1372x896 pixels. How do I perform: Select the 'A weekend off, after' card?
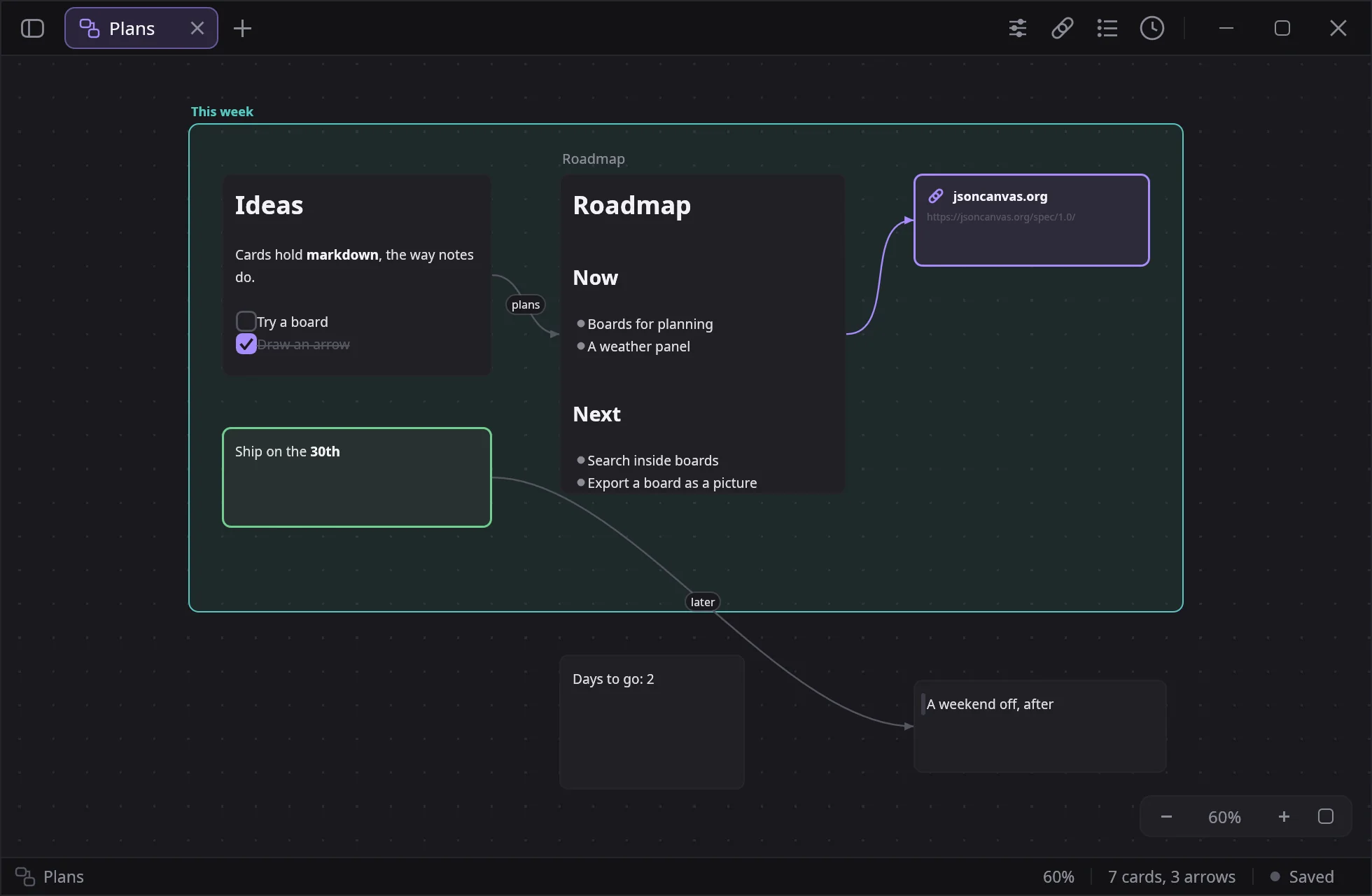(x=1040, y=726)
